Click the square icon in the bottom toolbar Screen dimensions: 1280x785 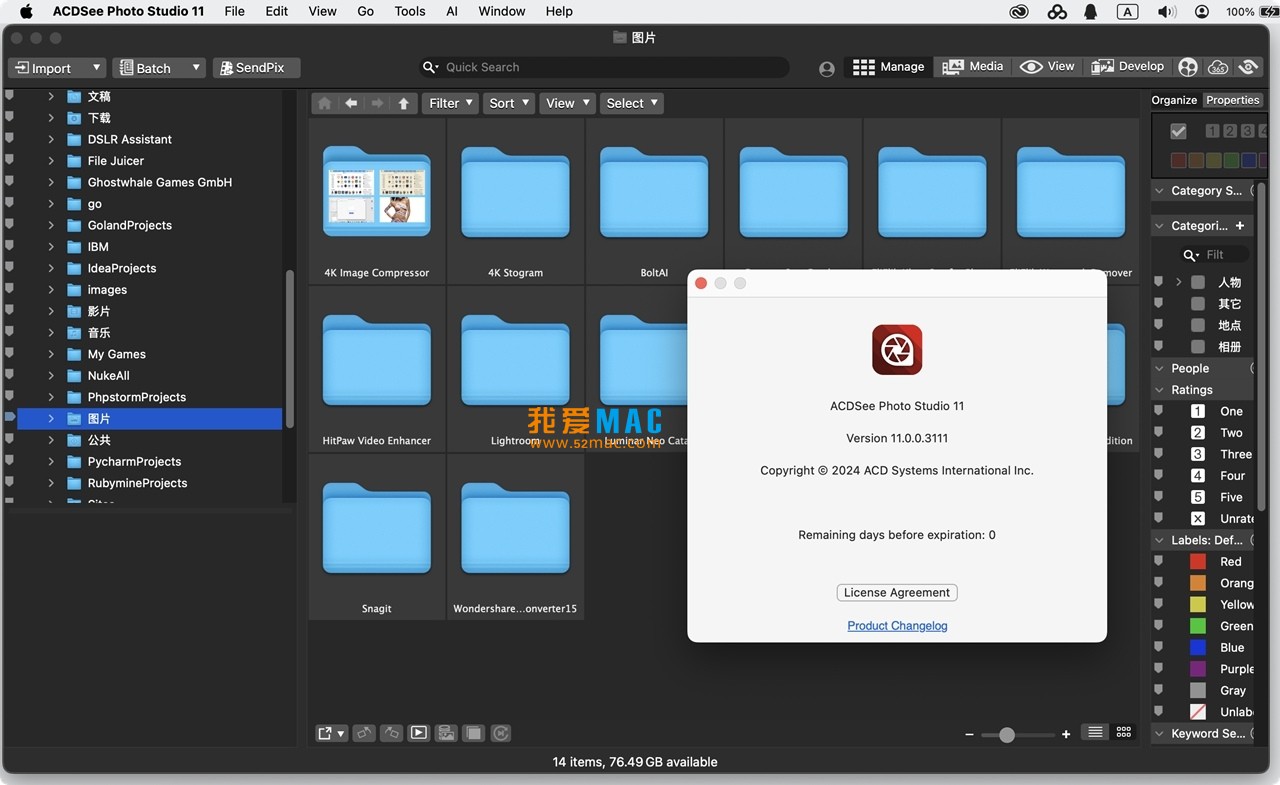click(474, 733)
